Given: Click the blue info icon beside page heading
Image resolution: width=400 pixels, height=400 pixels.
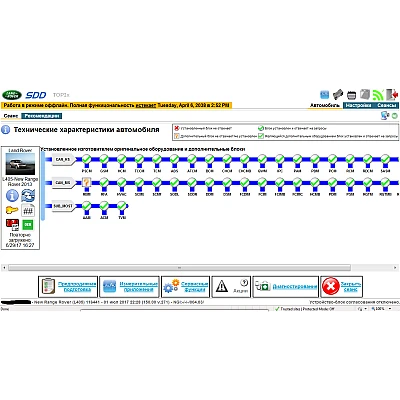Looking at the screenshot, I should [x=6, y=129].
